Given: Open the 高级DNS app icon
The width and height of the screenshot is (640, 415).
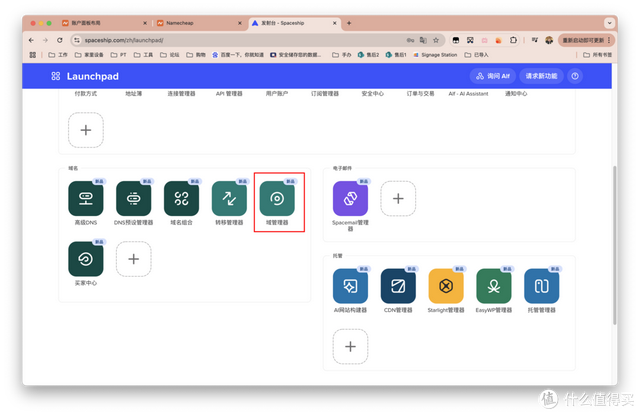Looking at the screenshot, I should pyautogui.click(x=86, y=199).
